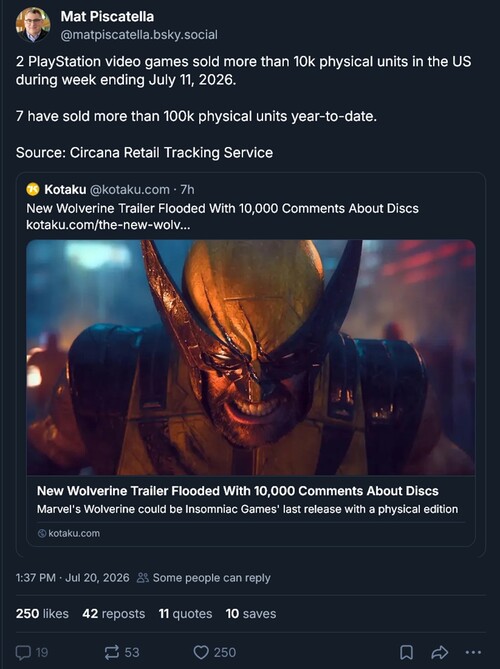500x669 pixels.
Task: View the 42 reposts list
Action: coord(113,614)
